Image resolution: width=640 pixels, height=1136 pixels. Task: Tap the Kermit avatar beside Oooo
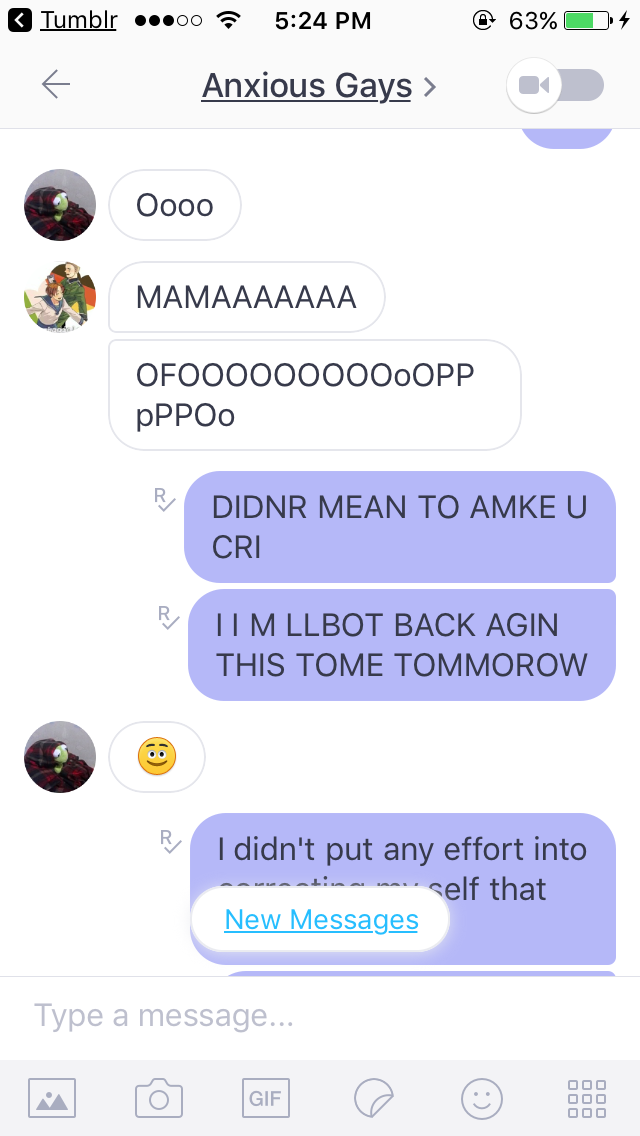60,205
